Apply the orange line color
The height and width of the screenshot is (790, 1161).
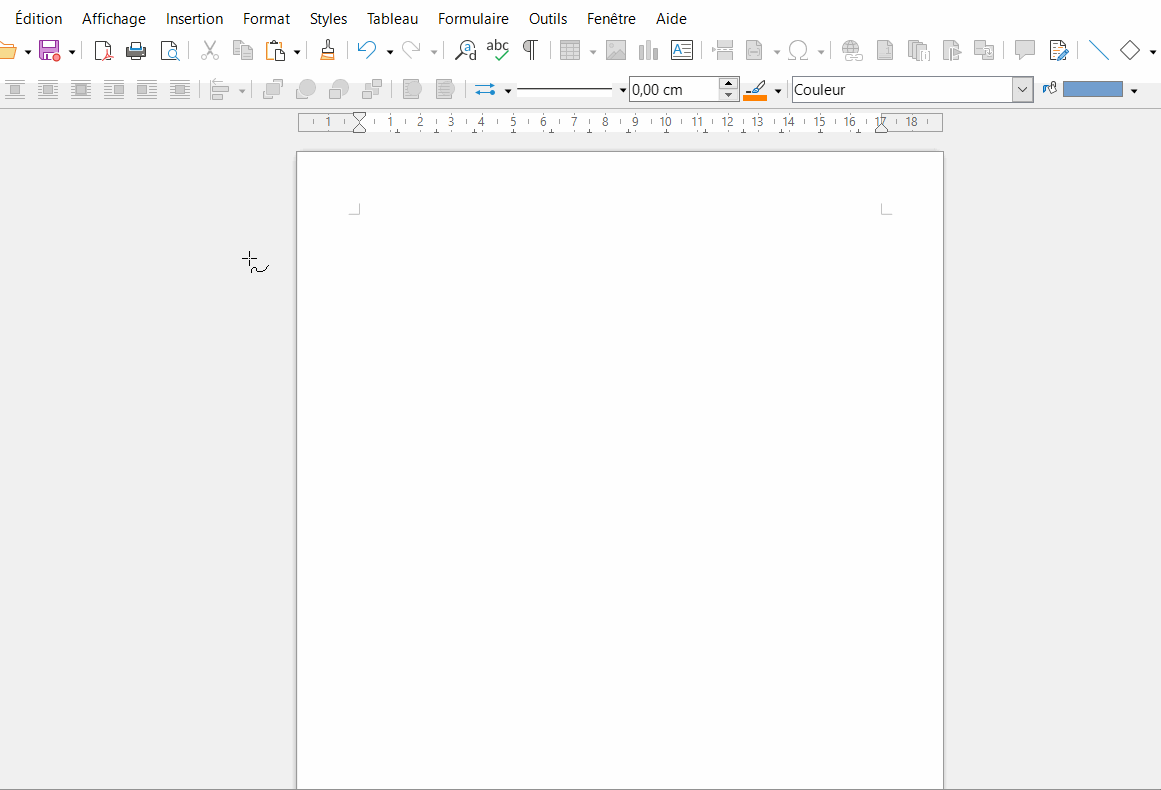point(755,90)
